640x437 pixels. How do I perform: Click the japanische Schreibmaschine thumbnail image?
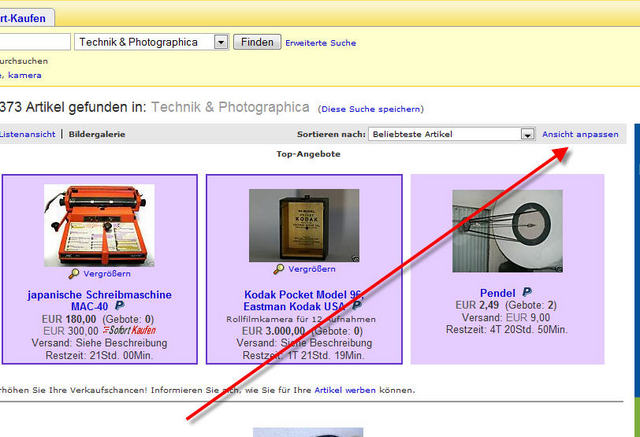click(x=99, y=225)
